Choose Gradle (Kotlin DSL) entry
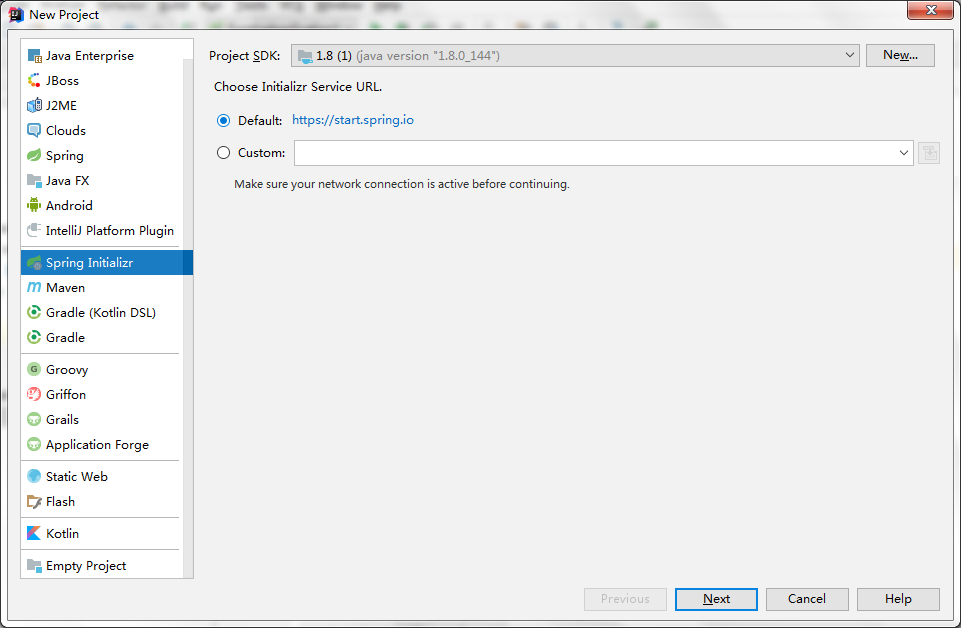The width and height of the screenshot is (961, 628). point(102,312)
